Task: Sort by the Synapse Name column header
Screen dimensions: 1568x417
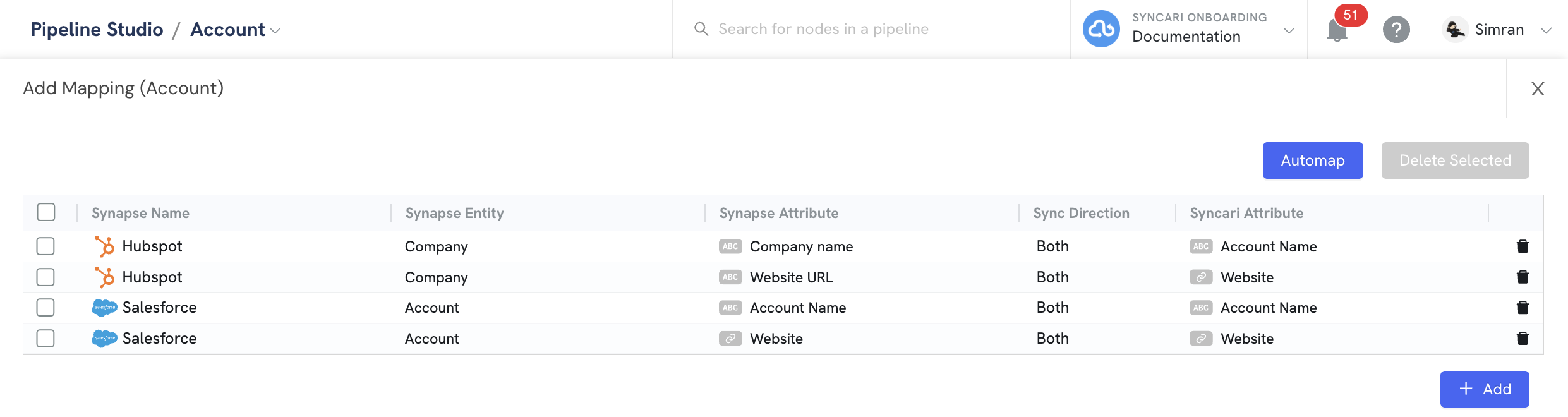Action: click(140, 213)
